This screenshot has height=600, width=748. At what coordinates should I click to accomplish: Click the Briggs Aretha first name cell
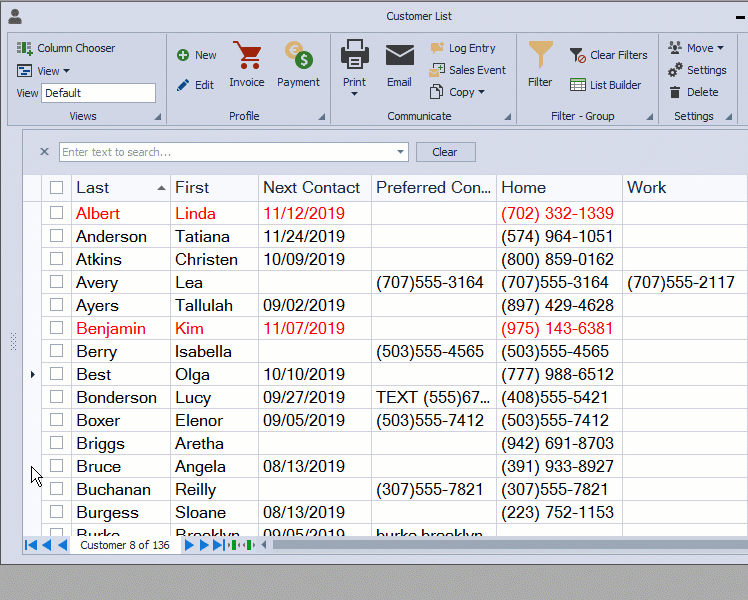coord(214,443)
